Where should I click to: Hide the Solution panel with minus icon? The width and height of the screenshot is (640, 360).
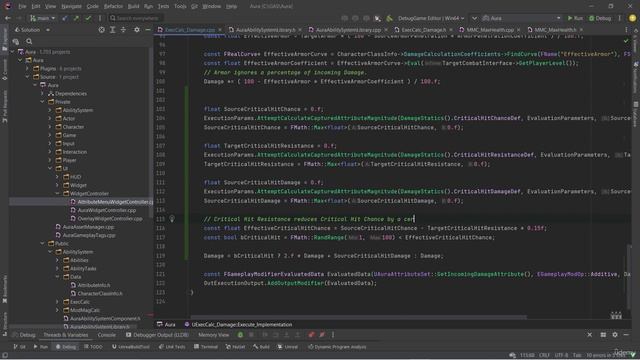148,30
